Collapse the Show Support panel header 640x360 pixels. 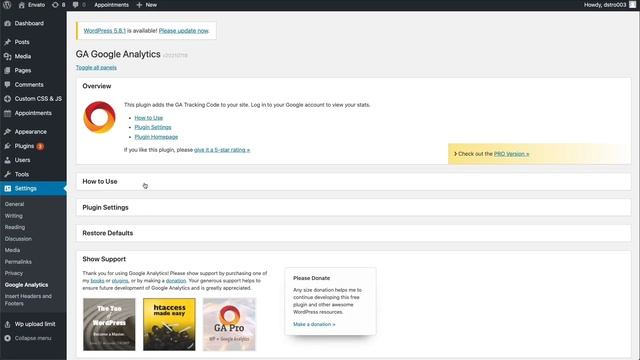353,259
